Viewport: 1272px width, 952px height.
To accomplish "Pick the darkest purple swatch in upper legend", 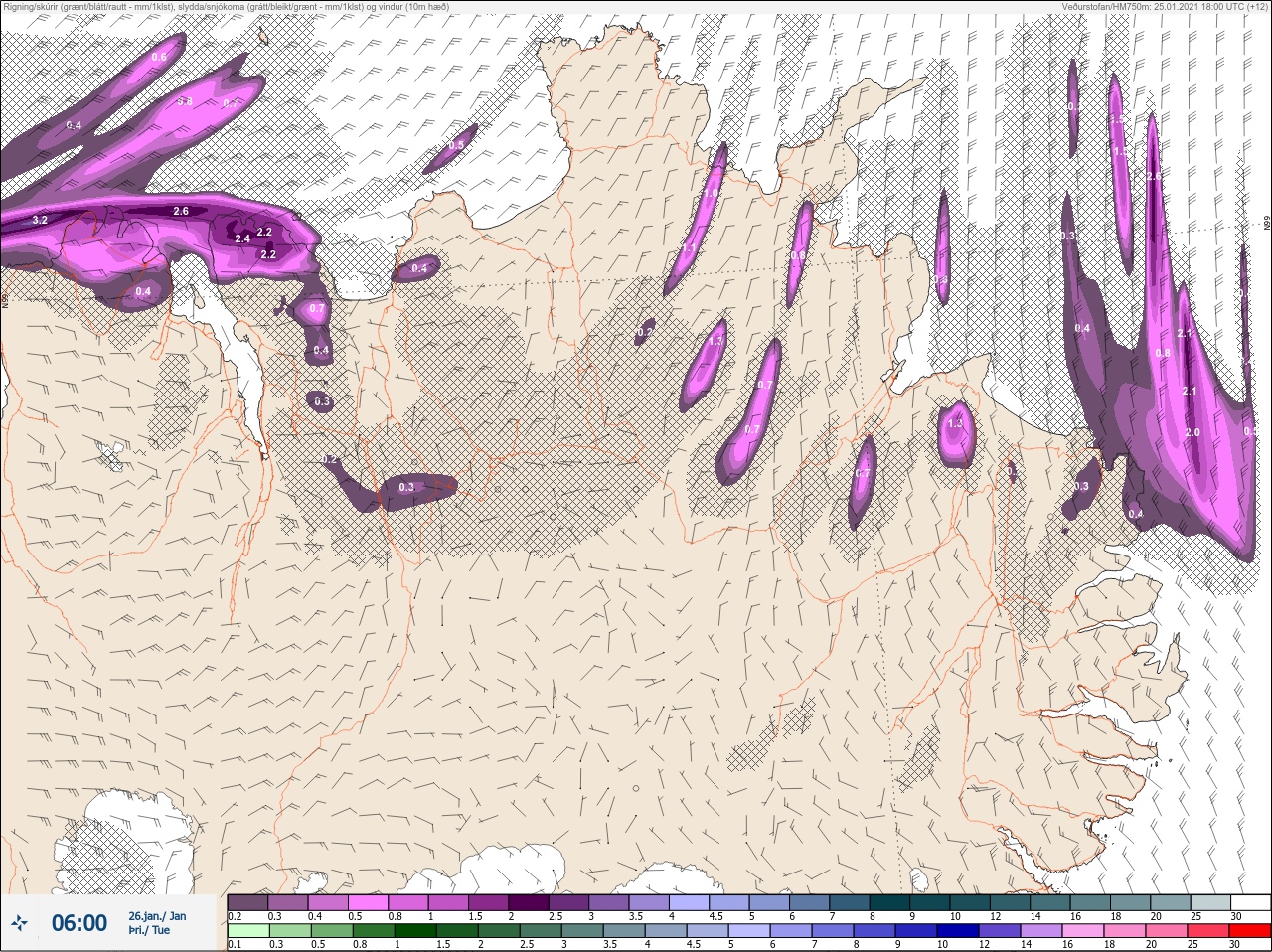I will tap(529, 902).
